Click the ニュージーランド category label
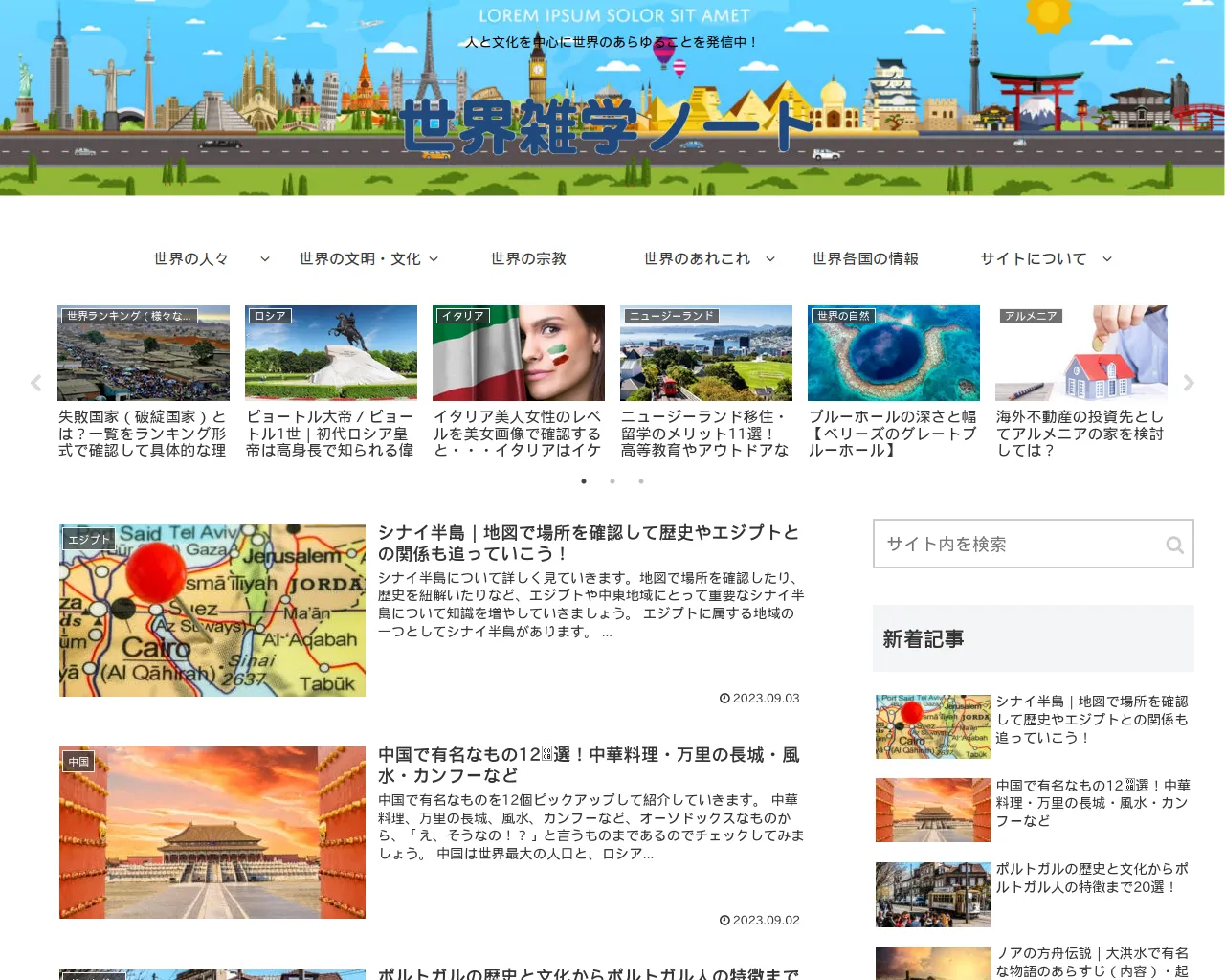 (x=671, y=316)
